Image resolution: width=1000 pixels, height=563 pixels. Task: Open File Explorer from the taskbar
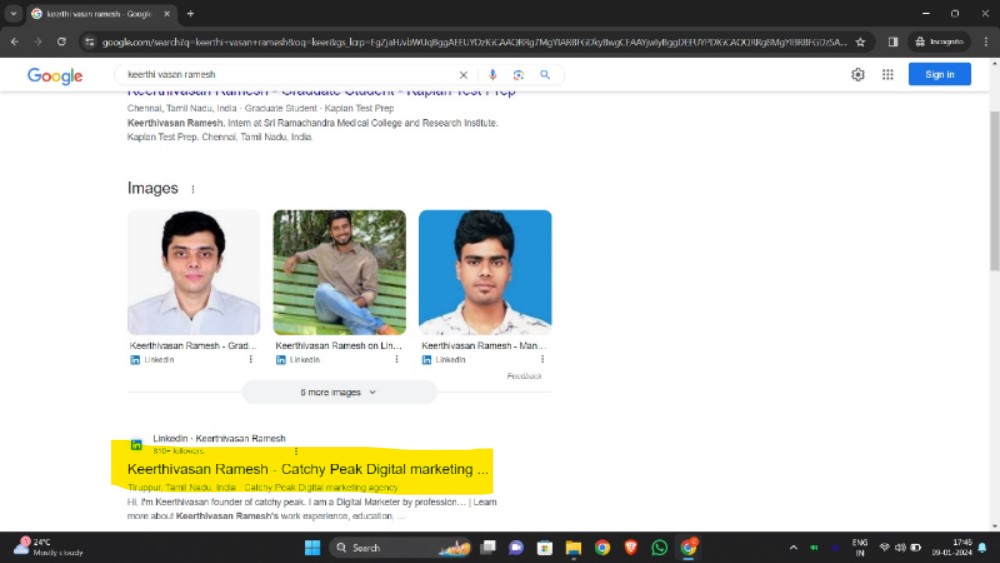573,548
